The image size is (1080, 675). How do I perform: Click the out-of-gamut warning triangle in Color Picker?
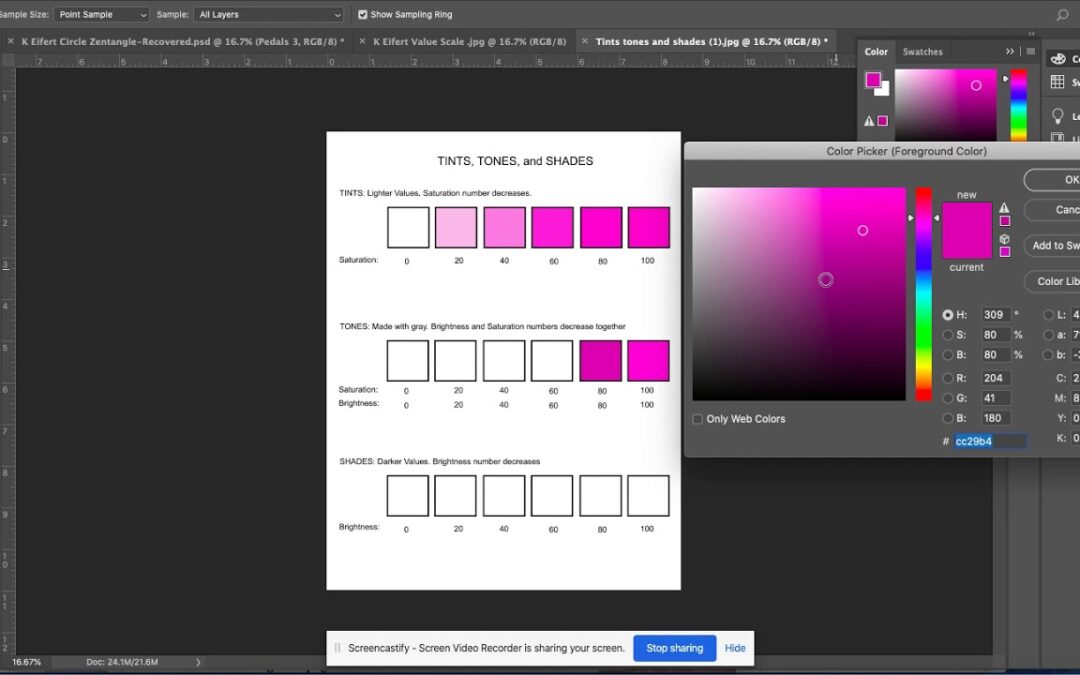1004,207
